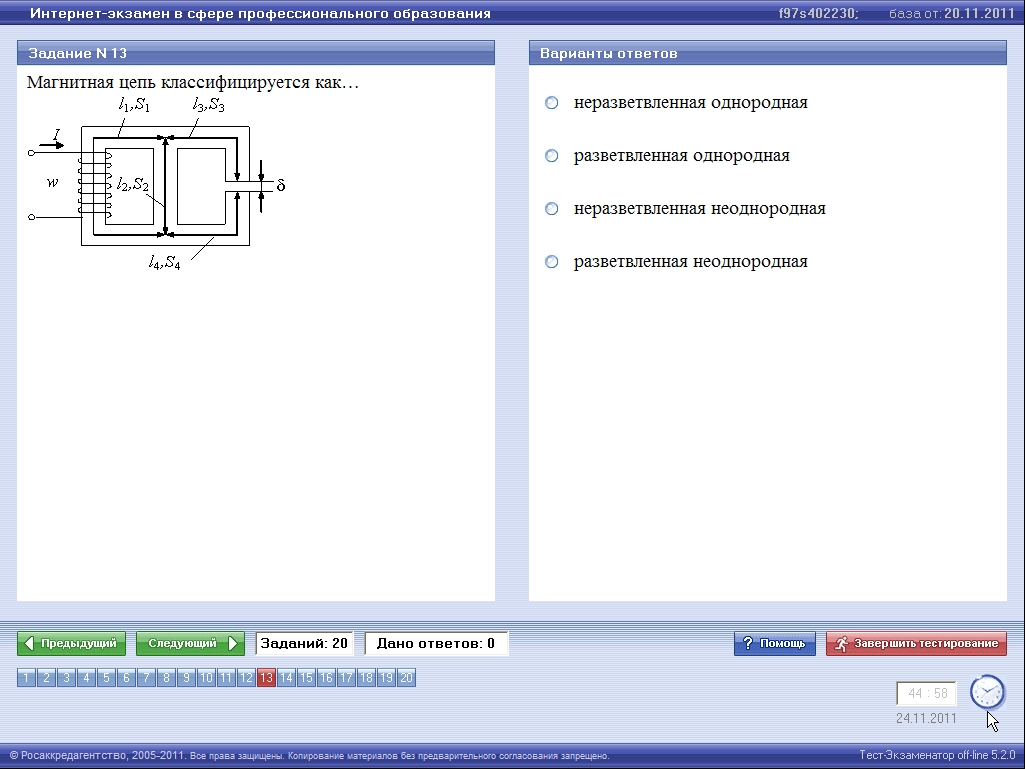Open question 15
Viewport: 1025px width, 769px height.
coord(306,677)
